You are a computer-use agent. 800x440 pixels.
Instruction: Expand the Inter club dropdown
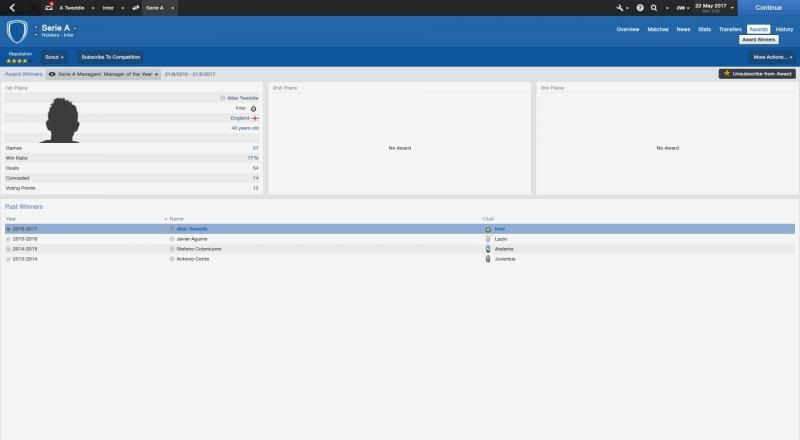[x=122, y=8]
